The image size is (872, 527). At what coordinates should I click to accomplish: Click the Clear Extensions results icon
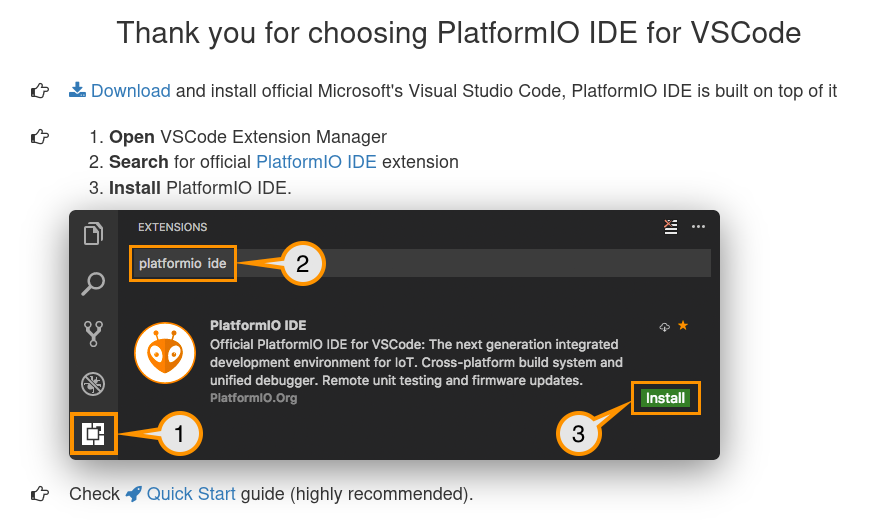(x=671, y=227)
